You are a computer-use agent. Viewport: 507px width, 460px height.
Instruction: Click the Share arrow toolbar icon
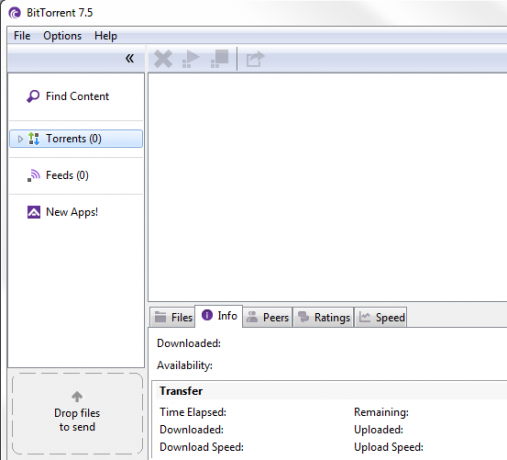[x=255, y=59]
